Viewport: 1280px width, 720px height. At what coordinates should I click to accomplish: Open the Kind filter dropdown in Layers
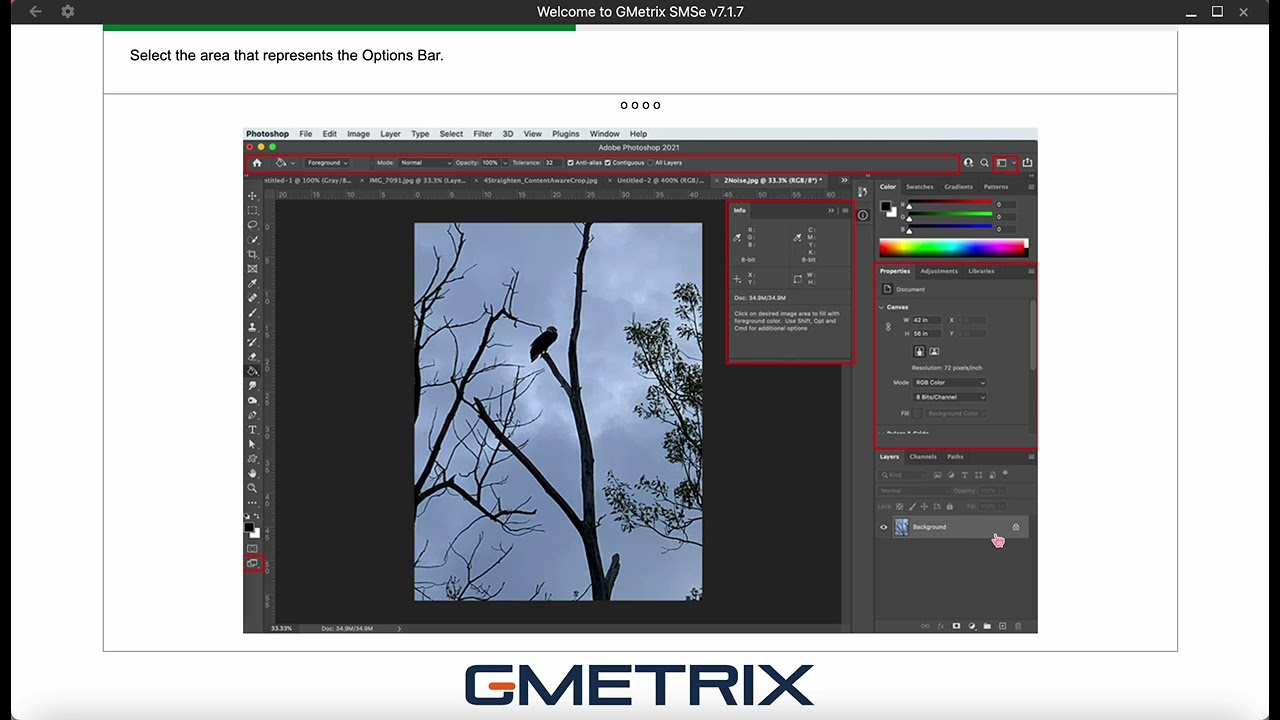point(906,475)
